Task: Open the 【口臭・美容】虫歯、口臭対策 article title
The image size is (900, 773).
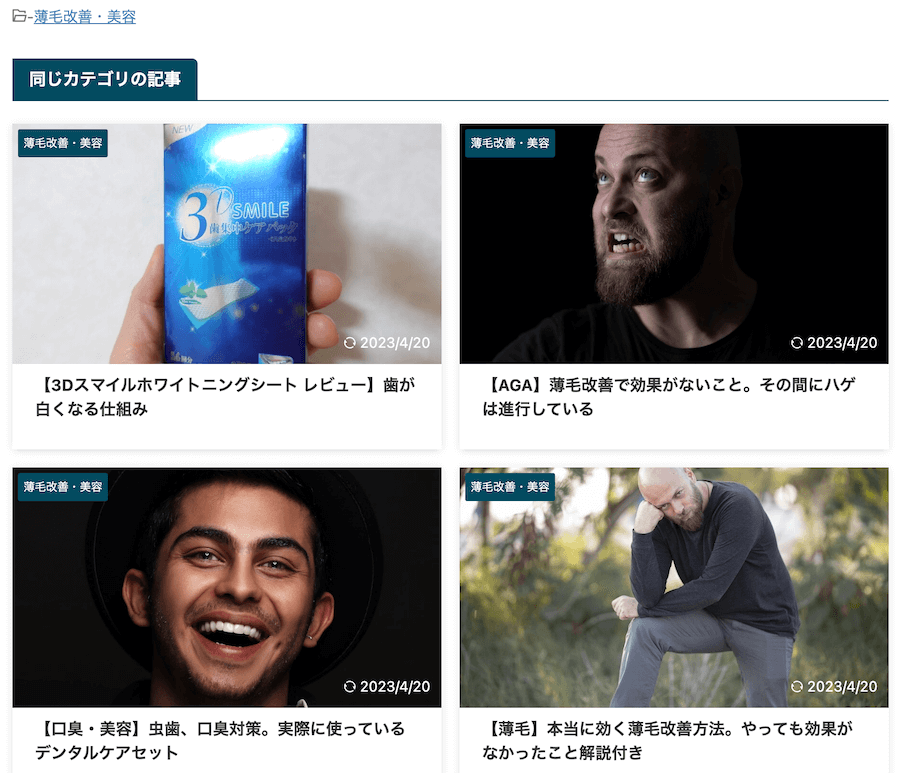Action: coord(220,740)
